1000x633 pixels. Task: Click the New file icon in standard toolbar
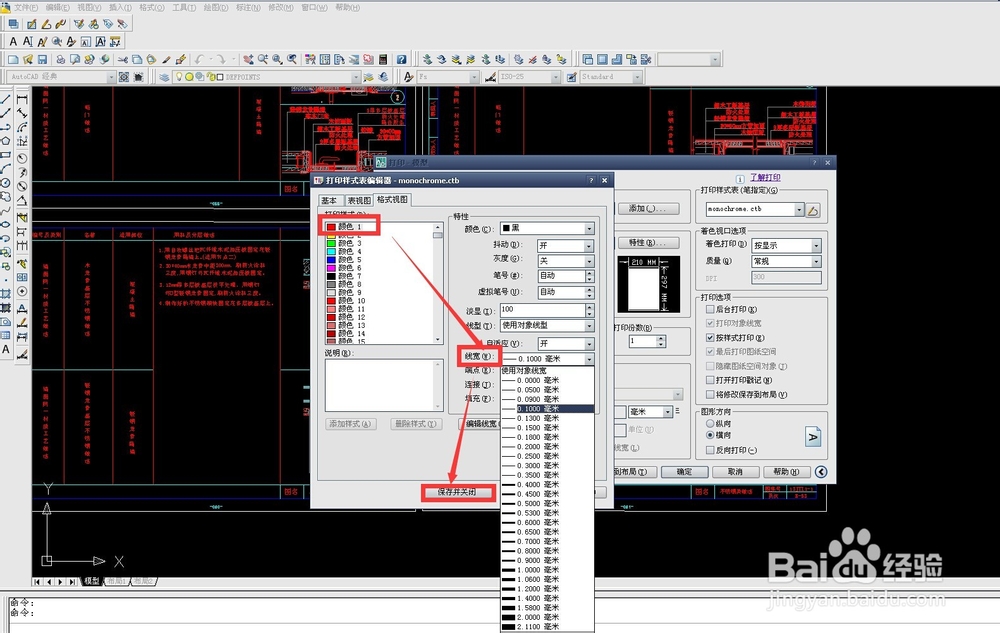(x=13, y=59)
